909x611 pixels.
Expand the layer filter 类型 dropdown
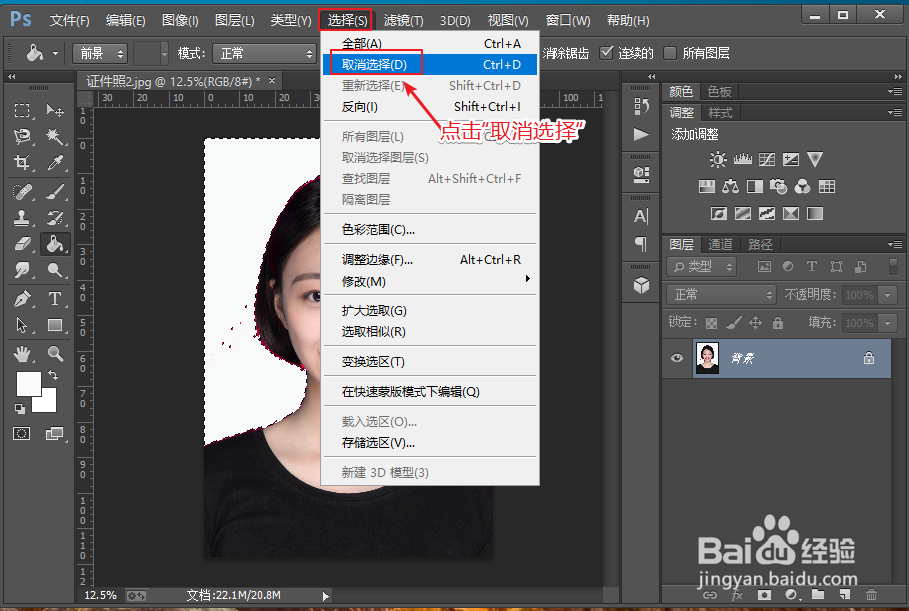tap(700, 266)
